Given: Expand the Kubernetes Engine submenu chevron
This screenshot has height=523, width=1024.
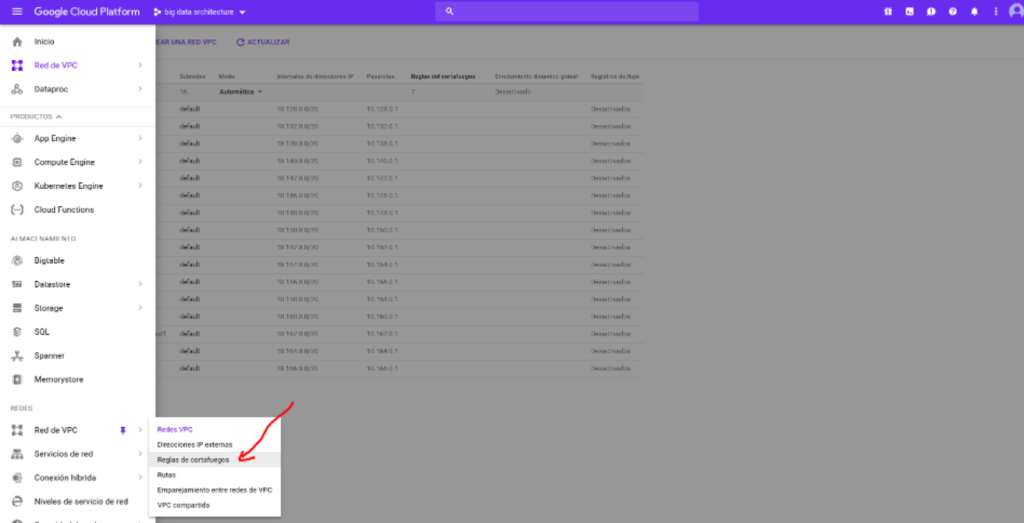Looking at the screenshot, I should [140, 186].
